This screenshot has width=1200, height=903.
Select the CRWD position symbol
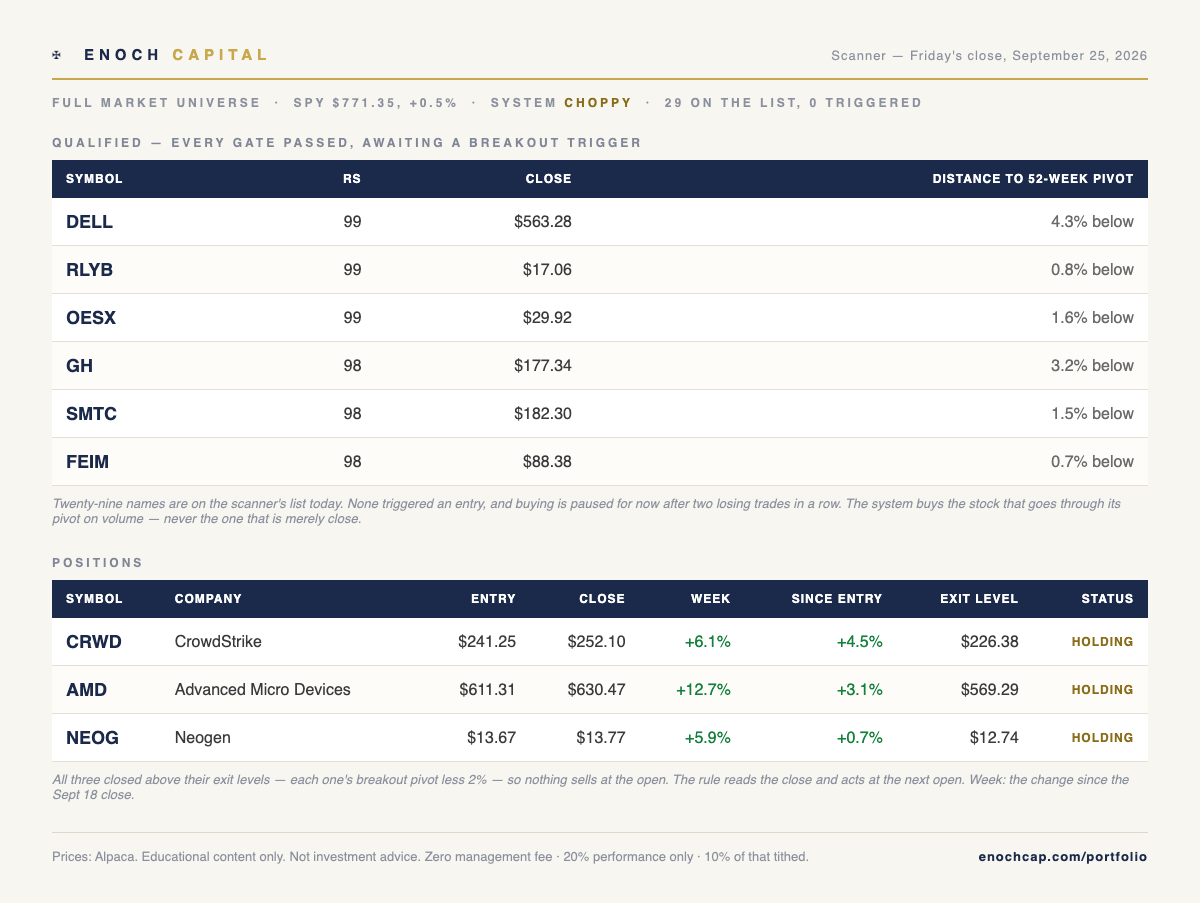click(94, 642)
